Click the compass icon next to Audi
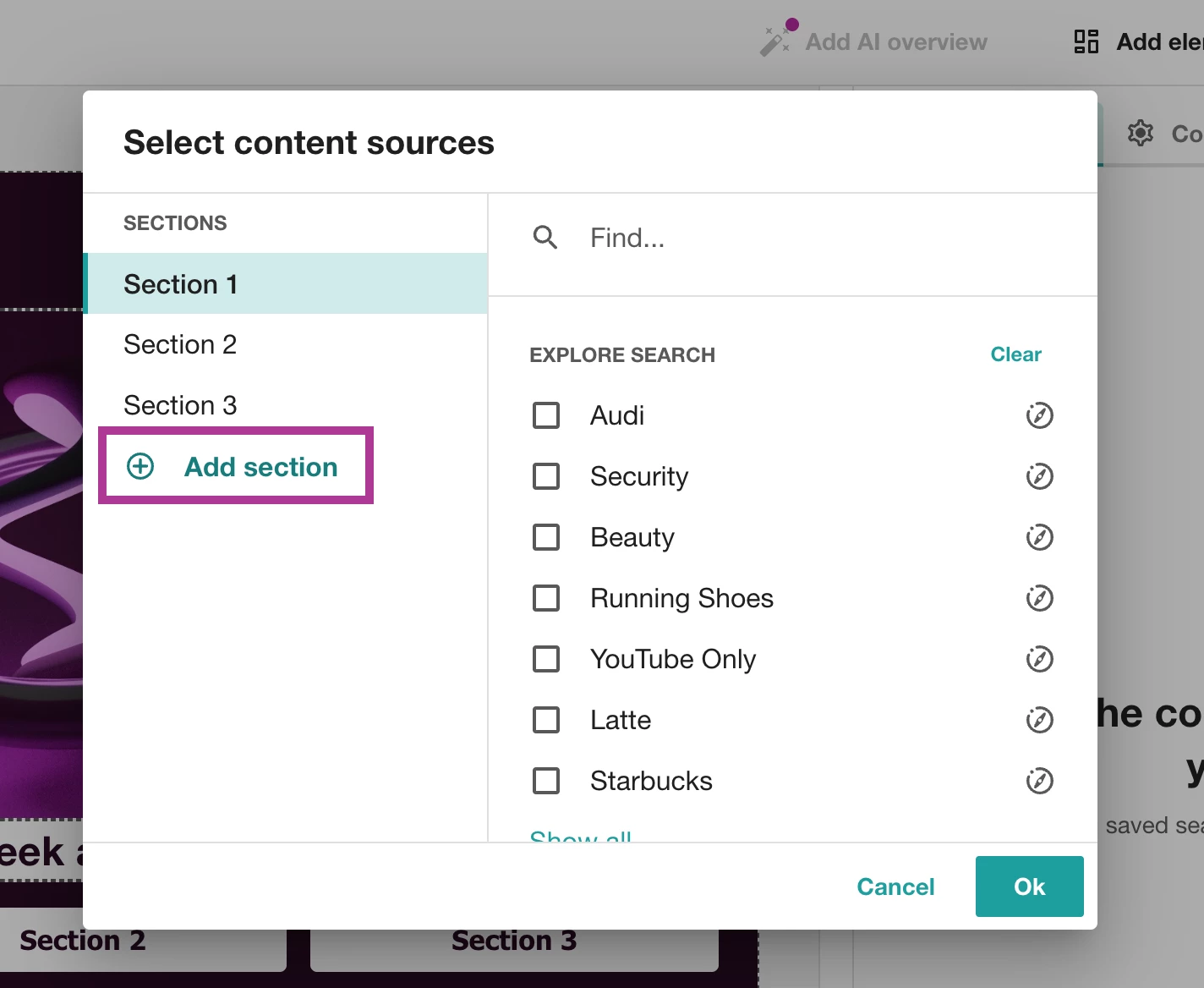Image resolution: width=1204 pixels, height=988 pixels. pyautogui.click(x=1039, y=415)
